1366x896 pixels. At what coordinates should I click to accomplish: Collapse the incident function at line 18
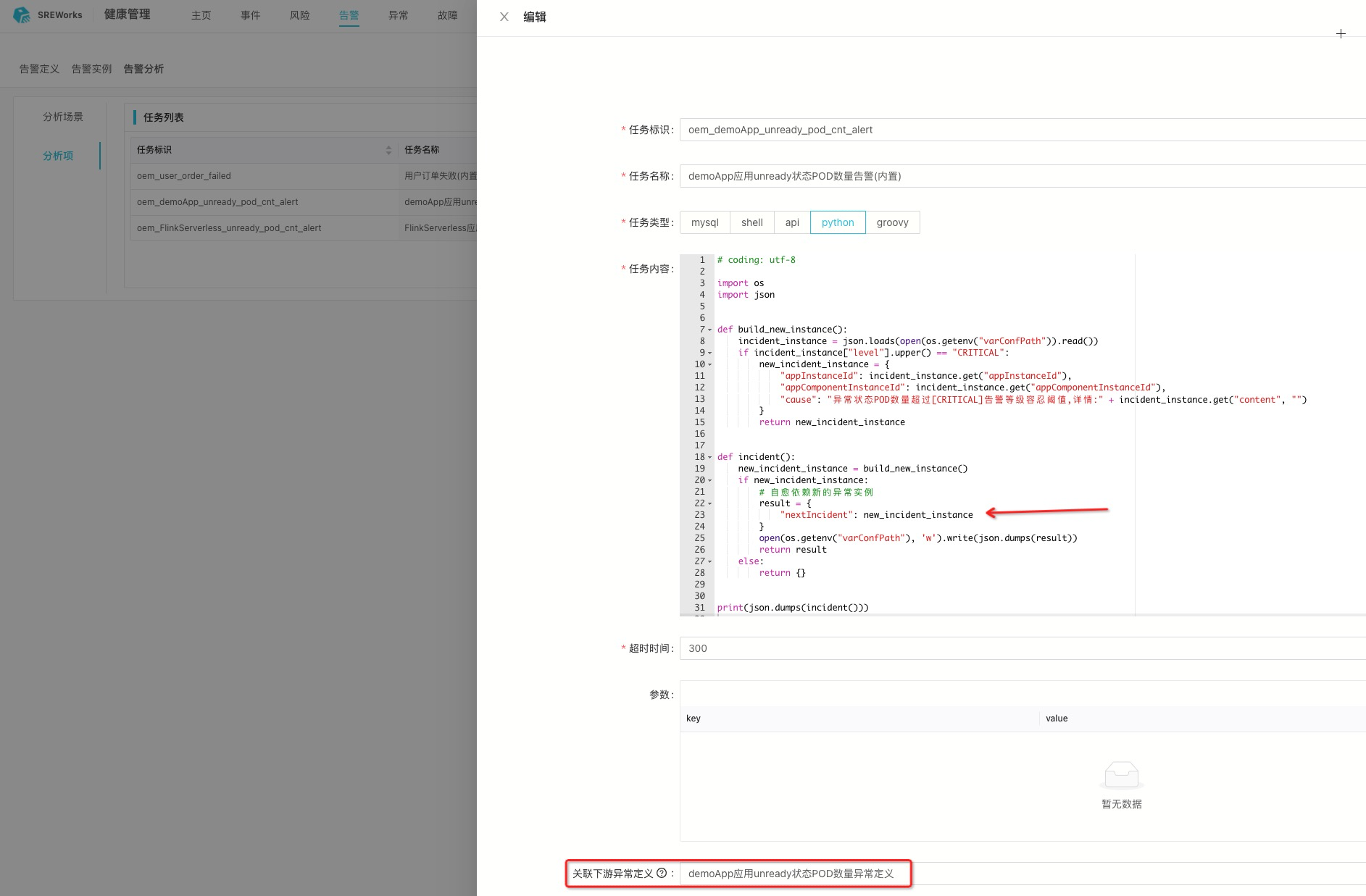[x=710, y=457]
